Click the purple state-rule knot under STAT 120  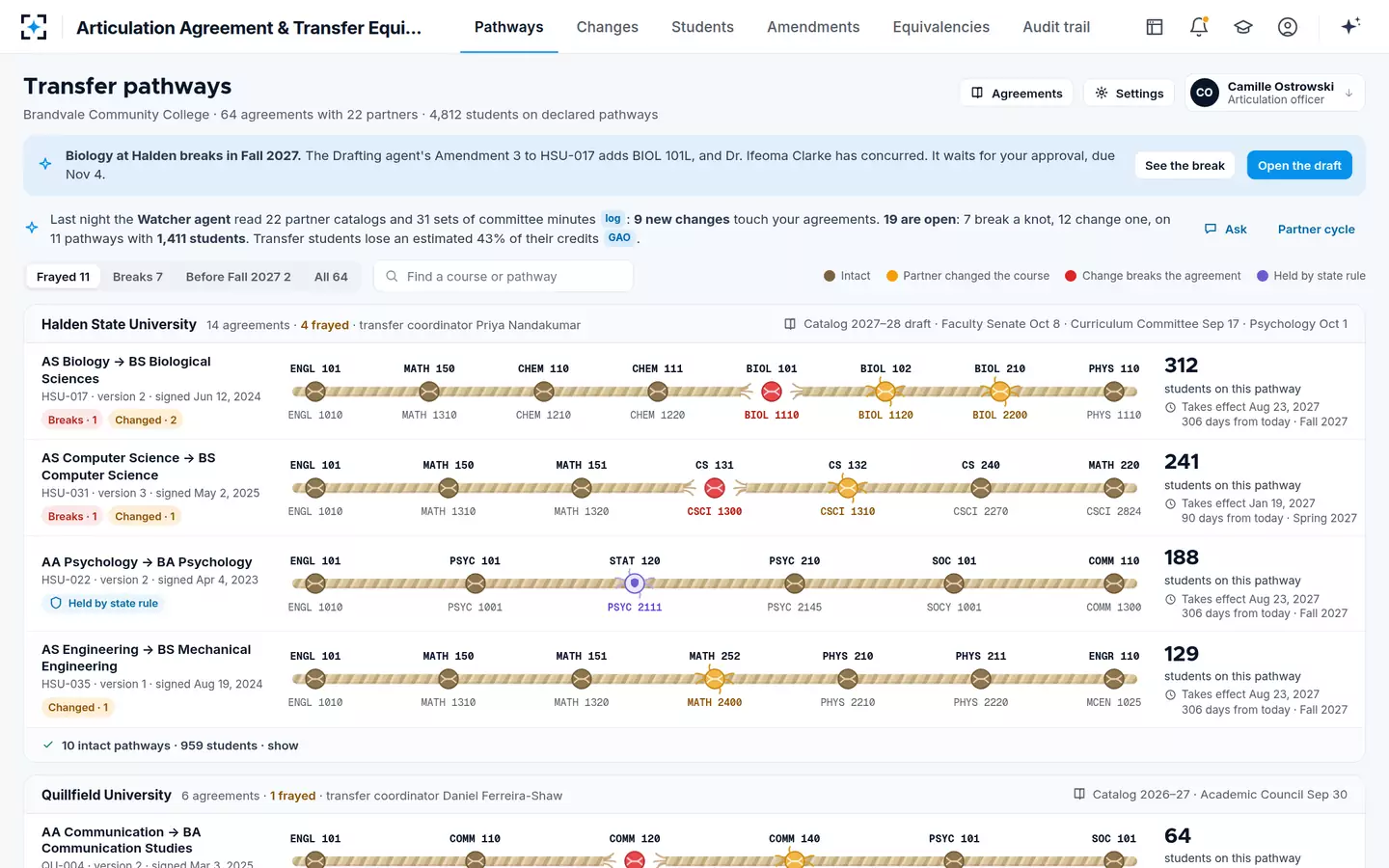tap(635, 583)
